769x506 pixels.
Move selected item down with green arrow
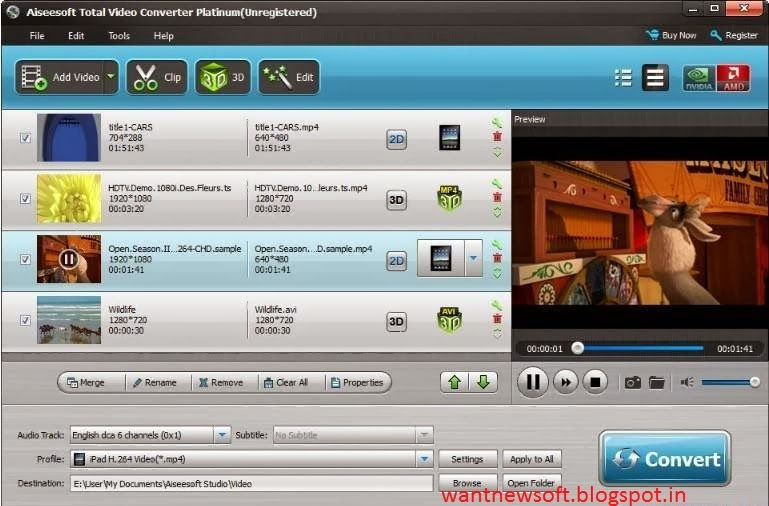coord(483,382)
